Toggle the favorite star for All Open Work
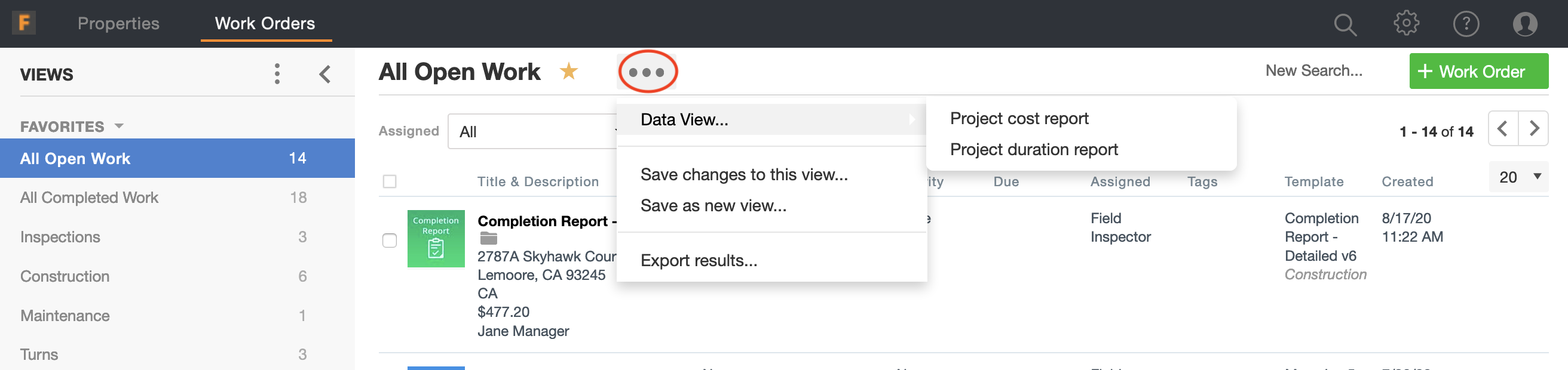 click(x=568, y=72)
